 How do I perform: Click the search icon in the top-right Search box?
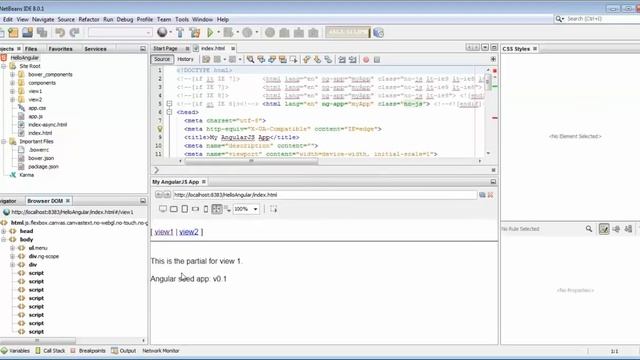tap(559, 19)
